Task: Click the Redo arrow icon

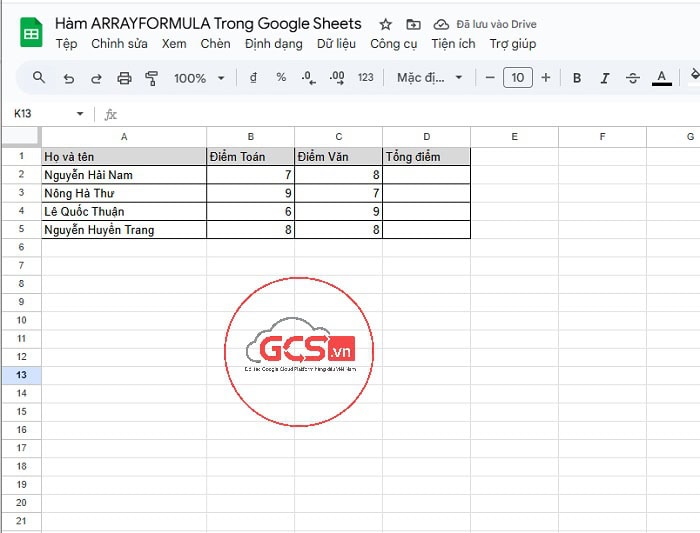Action: pos(96,78)
